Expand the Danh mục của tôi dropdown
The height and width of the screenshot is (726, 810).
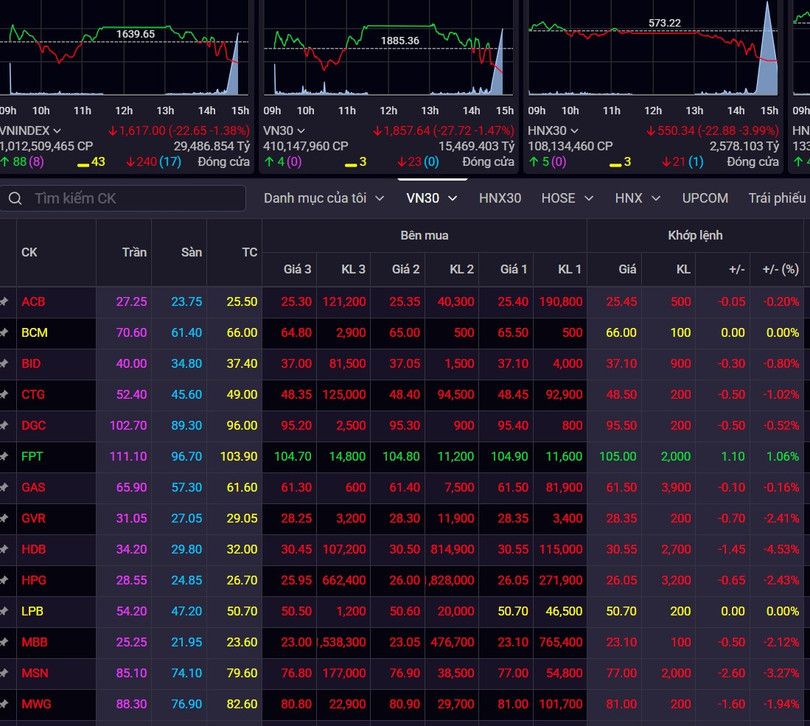[x=323, y=198]
